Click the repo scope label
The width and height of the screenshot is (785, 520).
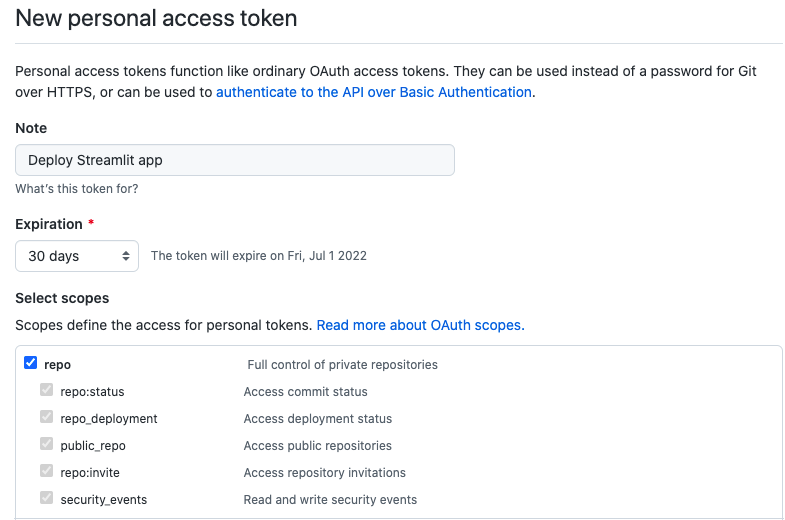(x=57, y=365)
